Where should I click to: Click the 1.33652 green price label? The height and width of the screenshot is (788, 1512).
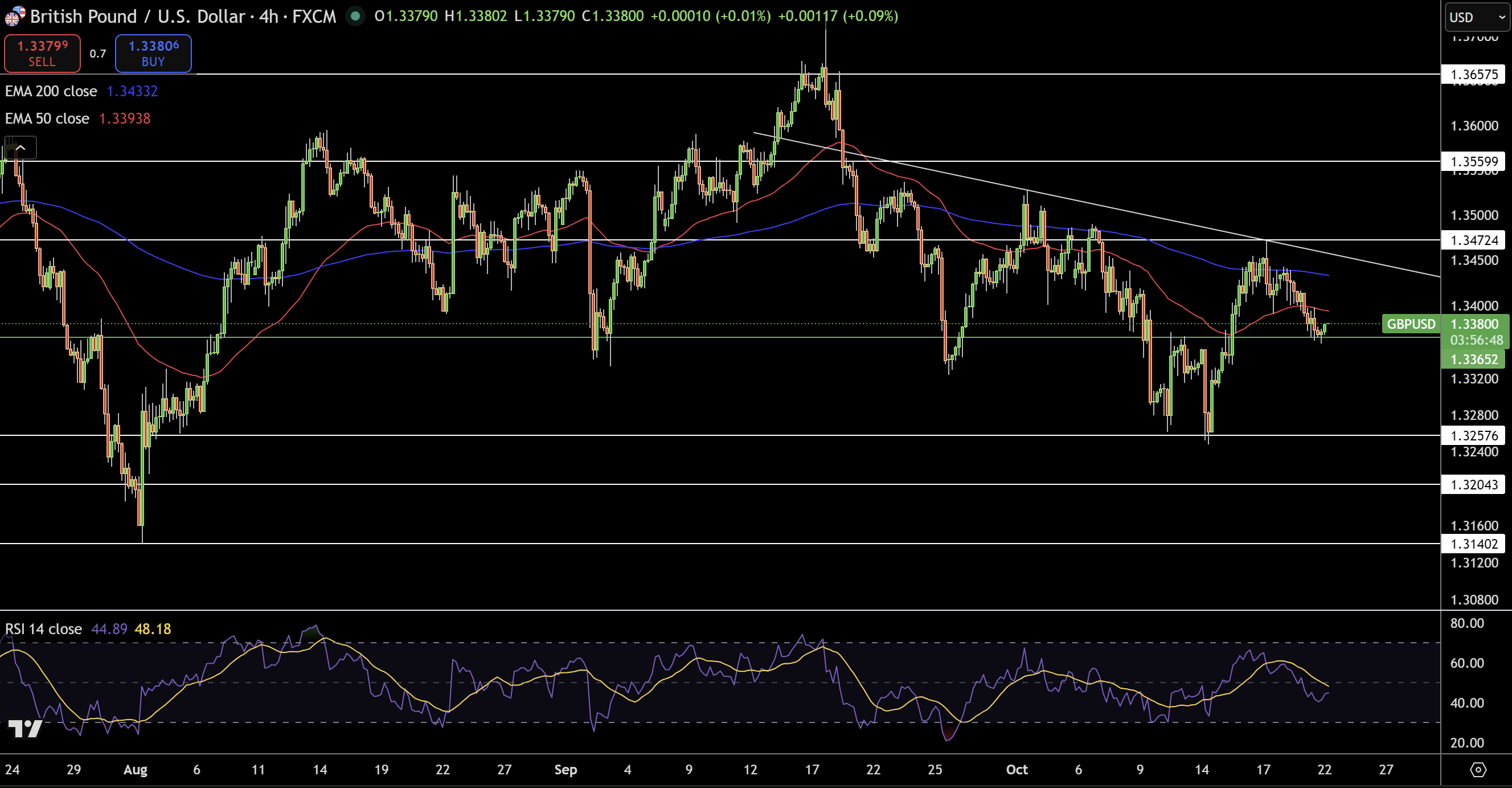[x=1474, y=360]
